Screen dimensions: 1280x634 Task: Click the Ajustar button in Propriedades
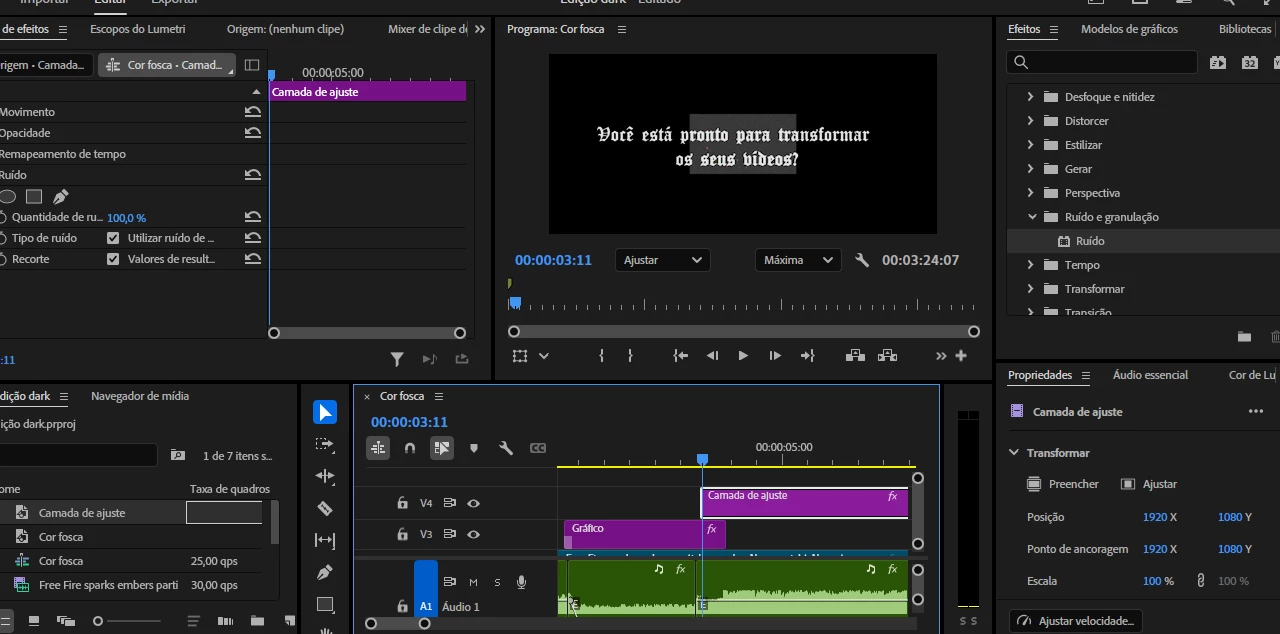click(x=1148, y=484)
